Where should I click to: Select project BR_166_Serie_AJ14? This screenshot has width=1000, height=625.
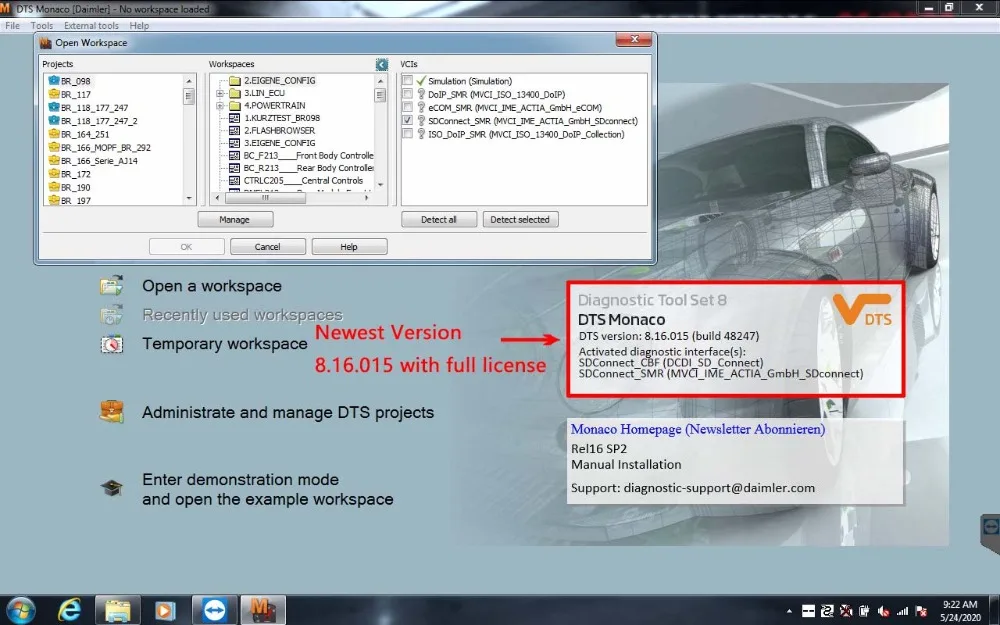tap(99, 161)
